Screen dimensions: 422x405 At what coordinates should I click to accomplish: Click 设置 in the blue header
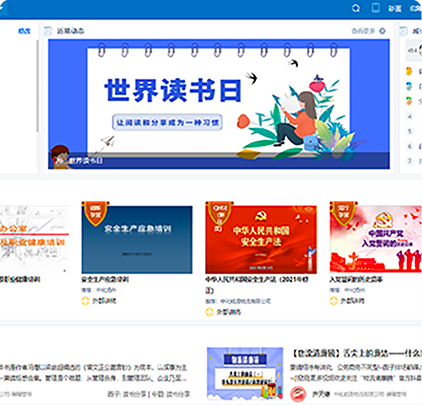pyautogui.click(x=395, y=8)
